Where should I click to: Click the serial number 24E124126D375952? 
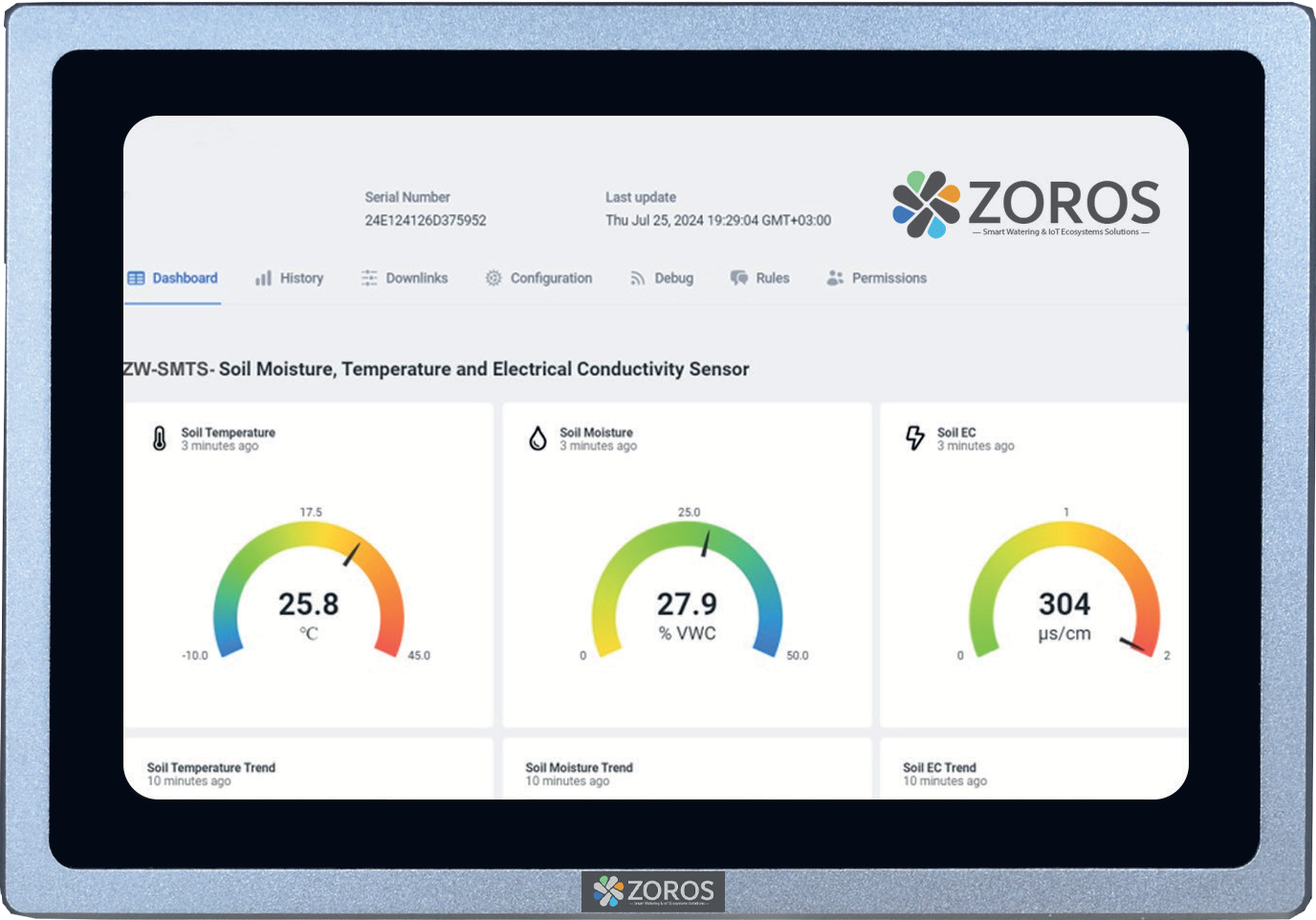[424, 220]
